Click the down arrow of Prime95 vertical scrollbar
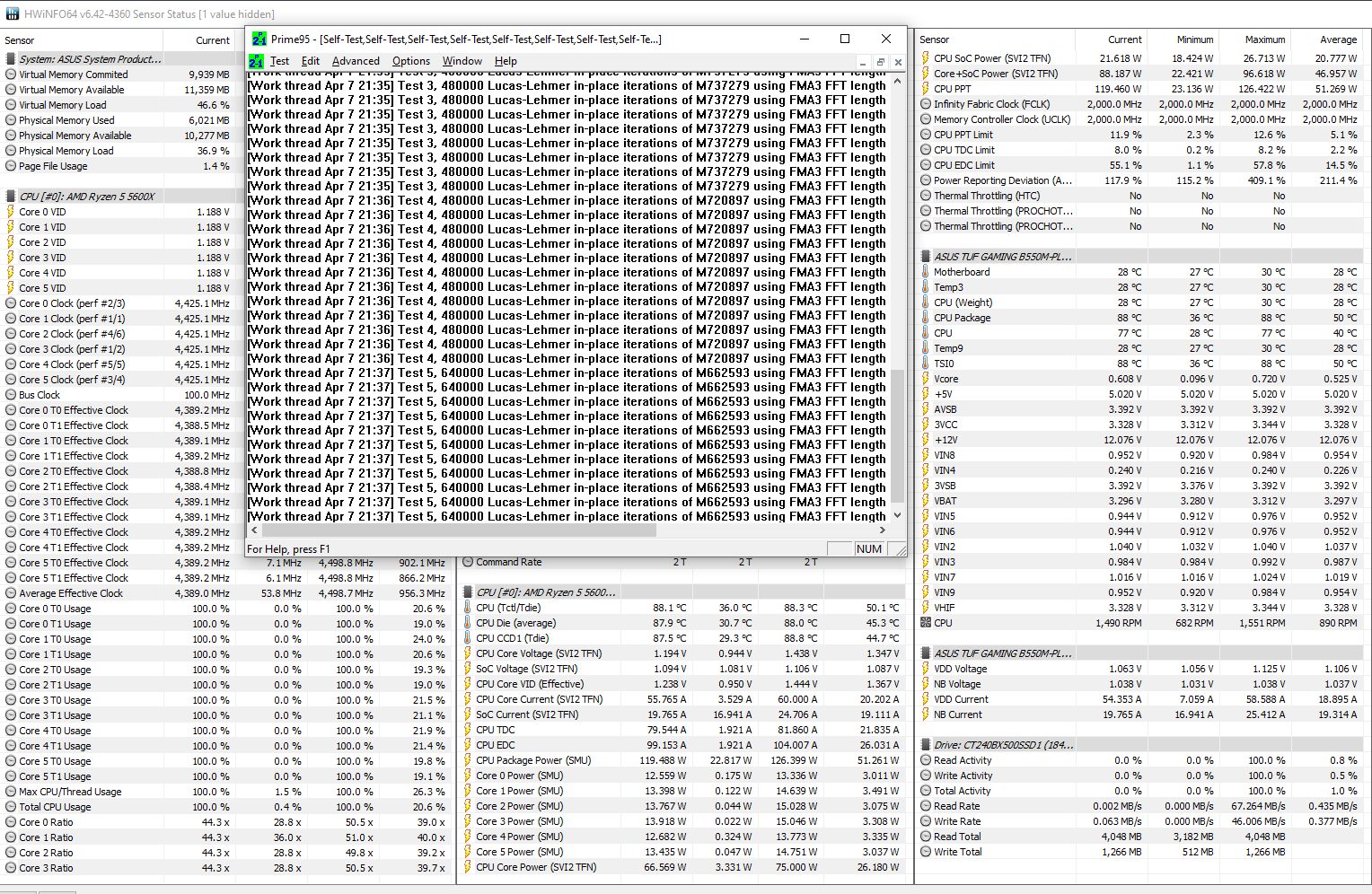1372x894 pixels. (897, 515)
